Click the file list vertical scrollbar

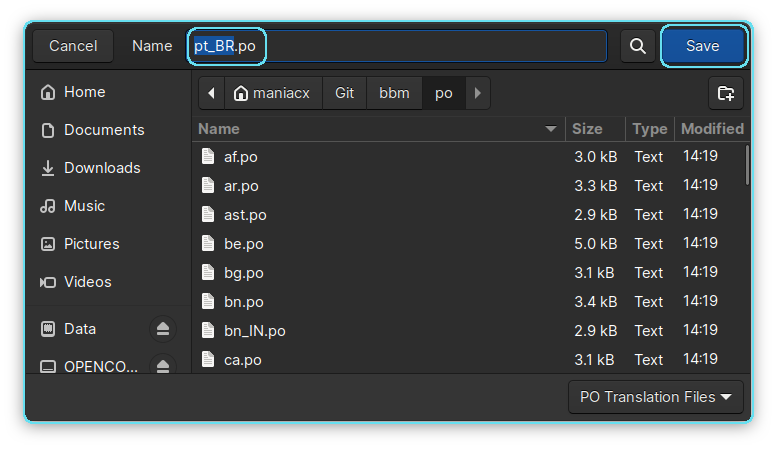(747, 165)
